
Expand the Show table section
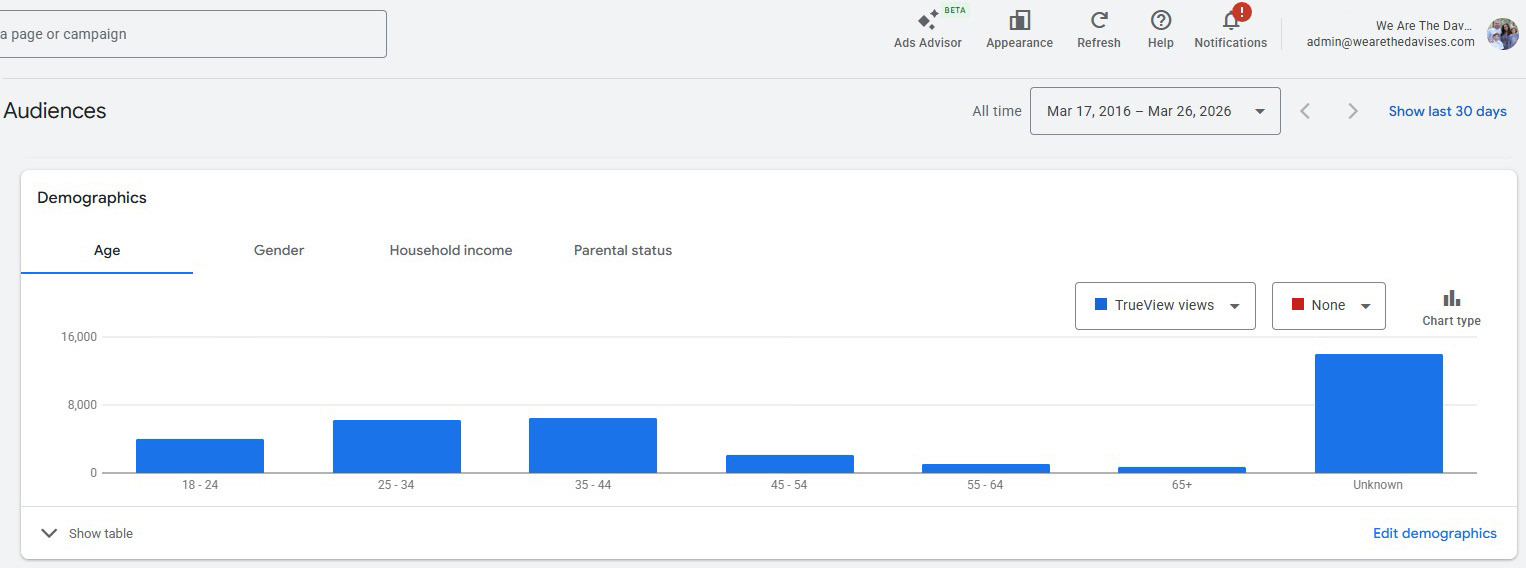click(87, 533)
